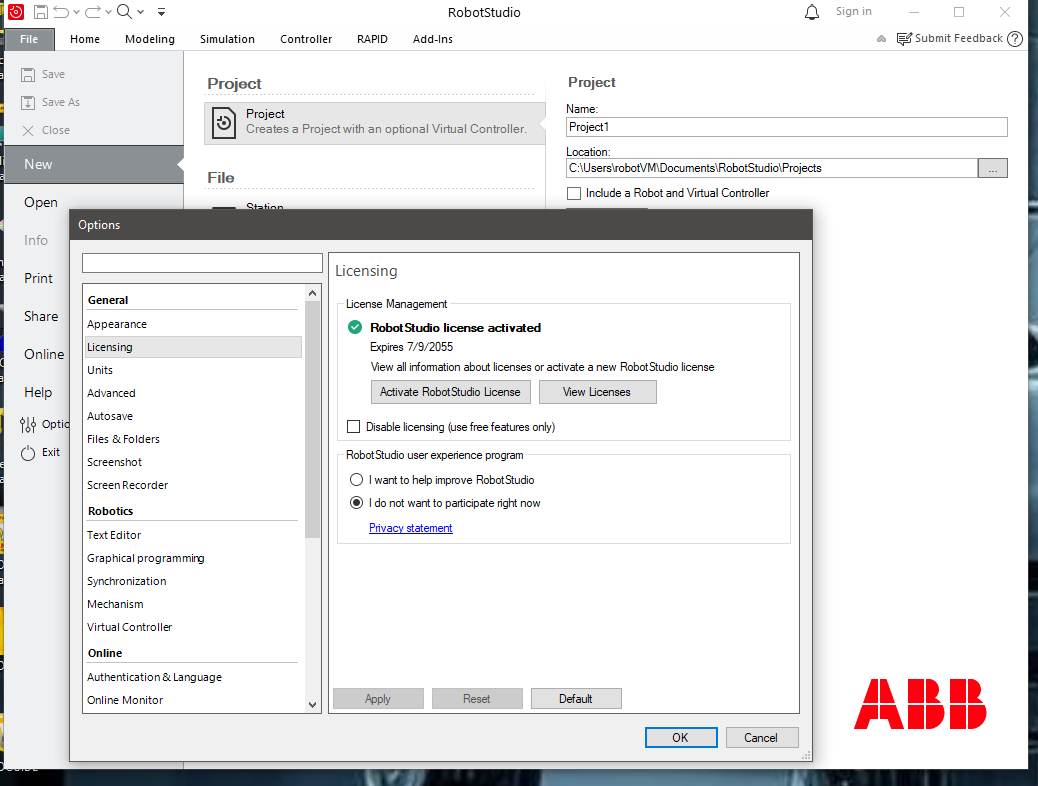Click the Redo arrow icon

(x=93, y=12)
